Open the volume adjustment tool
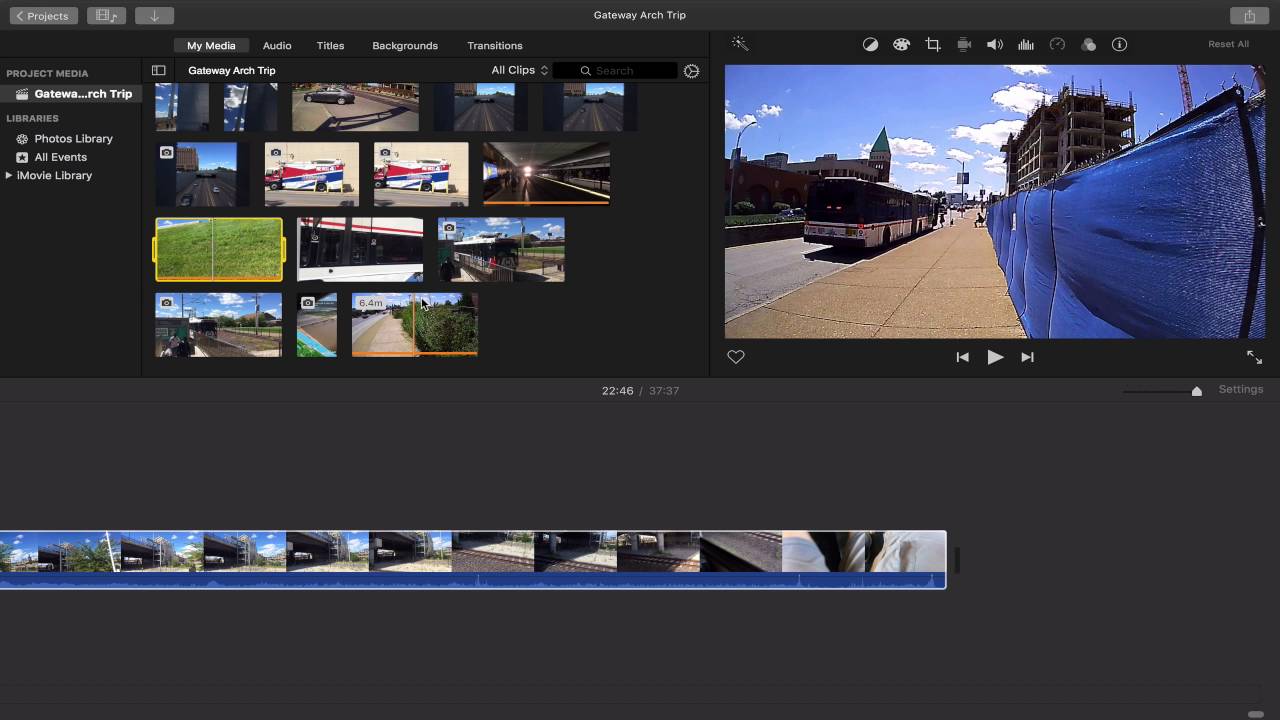Viewport: 1280px width, 720px height. 995,45
